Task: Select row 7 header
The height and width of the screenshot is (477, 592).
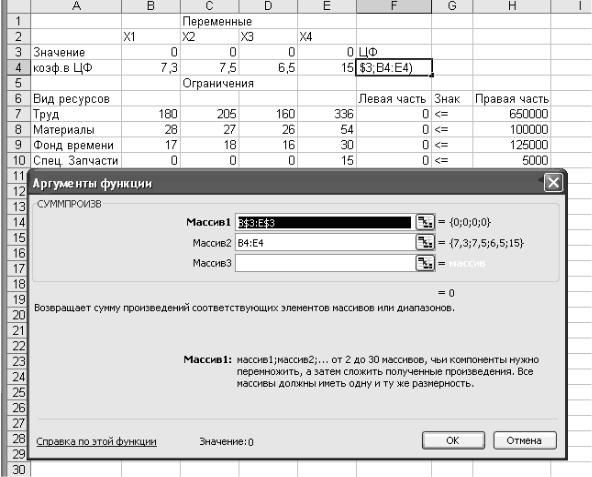Action: click(x=19, y=114)
